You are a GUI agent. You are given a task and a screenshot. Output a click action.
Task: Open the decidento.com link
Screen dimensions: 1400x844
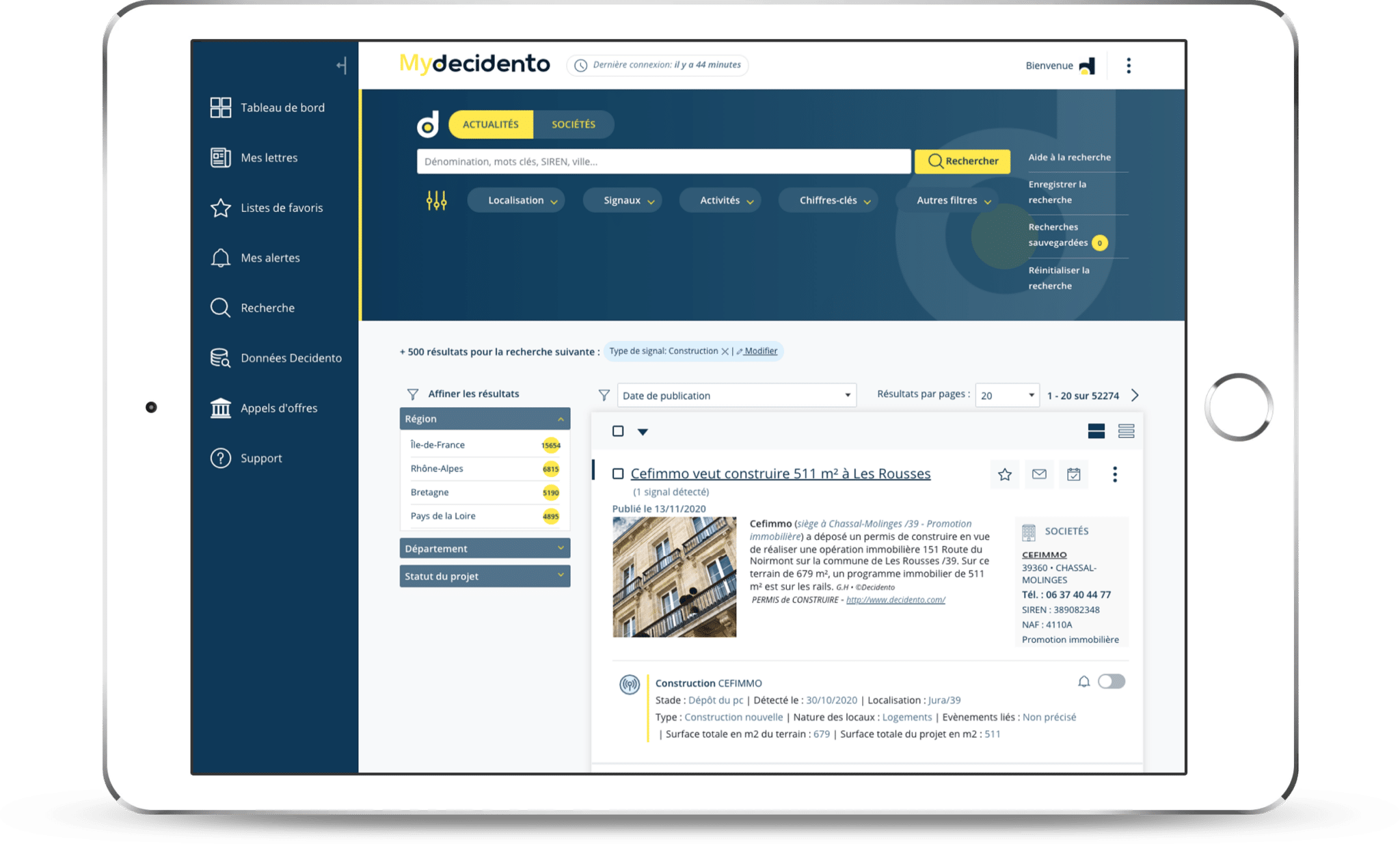(896, 600)
